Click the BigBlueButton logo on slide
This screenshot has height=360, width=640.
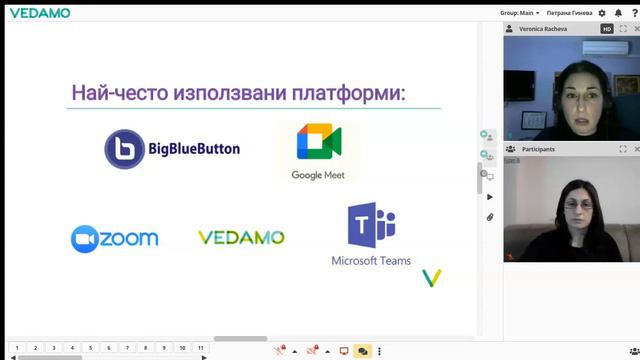coord(172,149)
